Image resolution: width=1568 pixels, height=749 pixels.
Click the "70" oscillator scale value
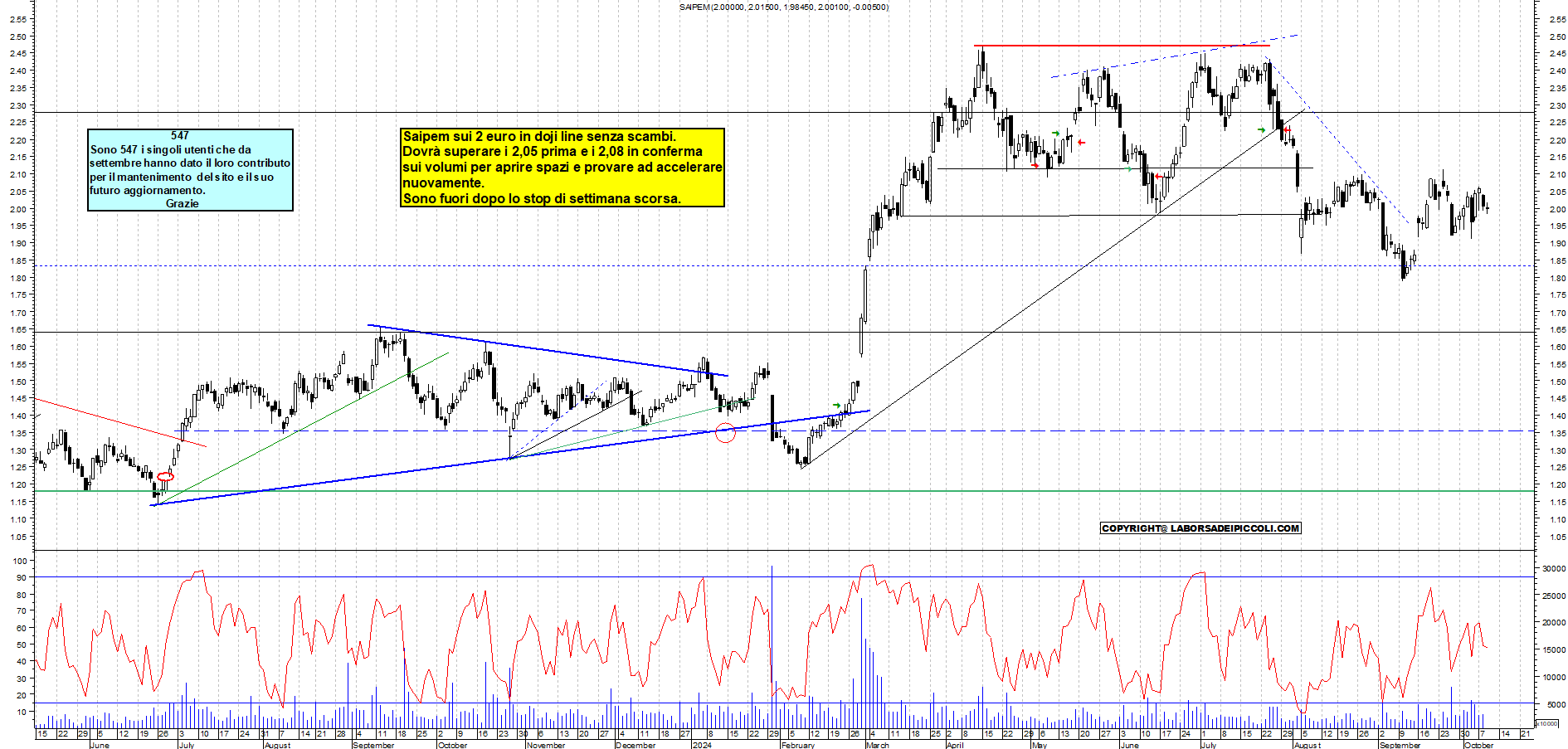(x=22, y=611)
